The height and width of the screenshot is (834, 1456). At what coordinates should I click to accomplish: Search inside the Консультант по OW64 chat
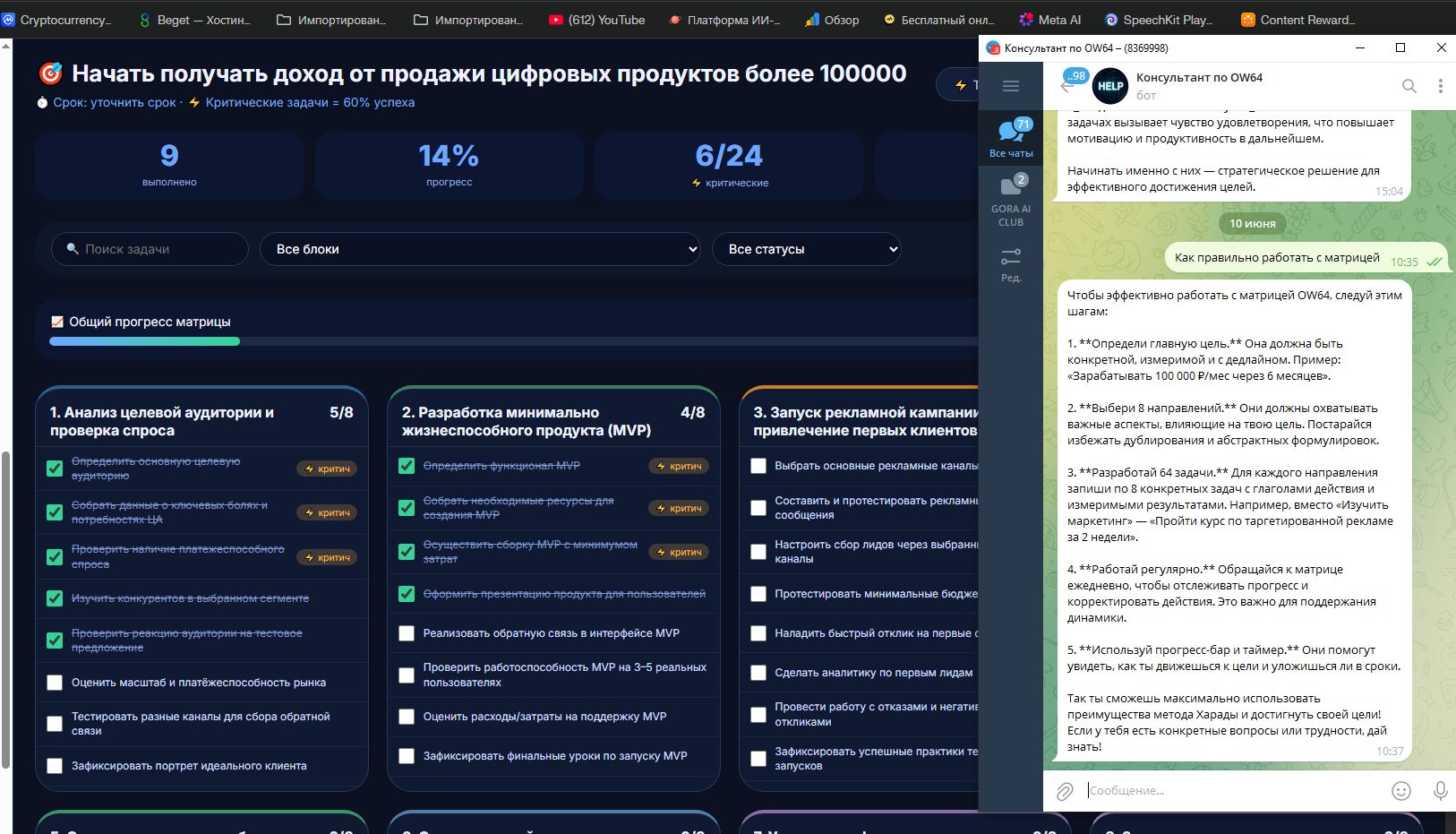(1409, 86)
